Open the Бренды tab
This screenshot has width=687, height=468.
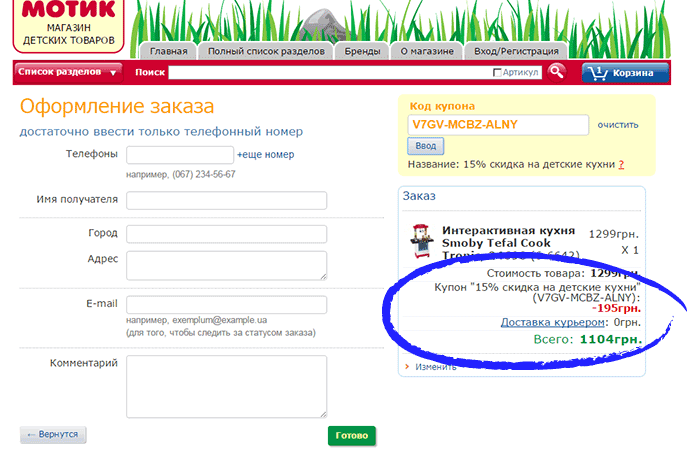pyautogui.click(x=363, y=51)
